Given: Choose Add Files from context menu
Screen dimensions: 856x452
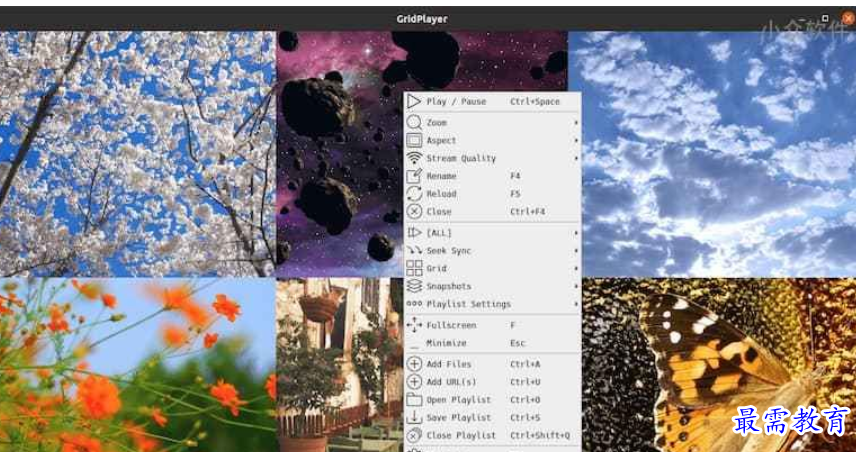Looking at the screenshot, I should coord(449,365).
